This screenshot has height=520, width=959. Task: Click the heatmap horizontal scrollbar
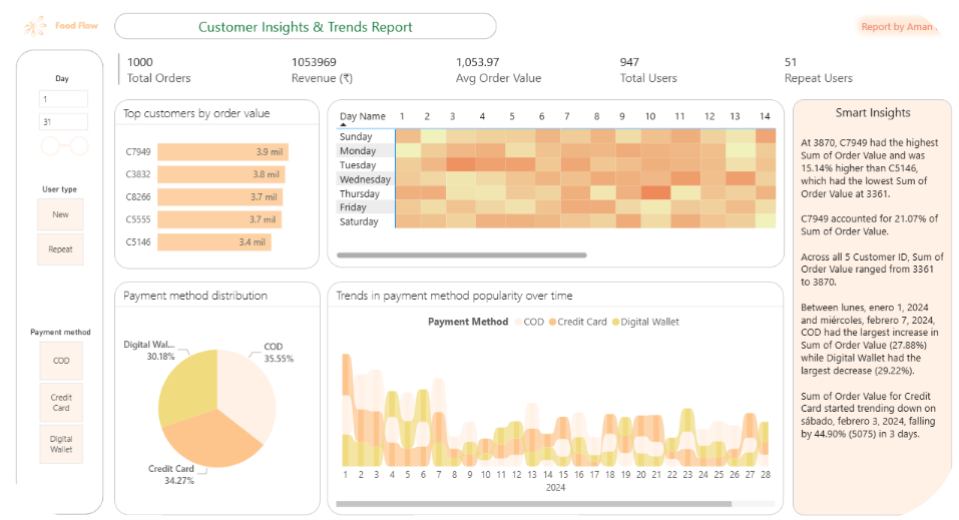pyautogui.click(x=460, y=256)
